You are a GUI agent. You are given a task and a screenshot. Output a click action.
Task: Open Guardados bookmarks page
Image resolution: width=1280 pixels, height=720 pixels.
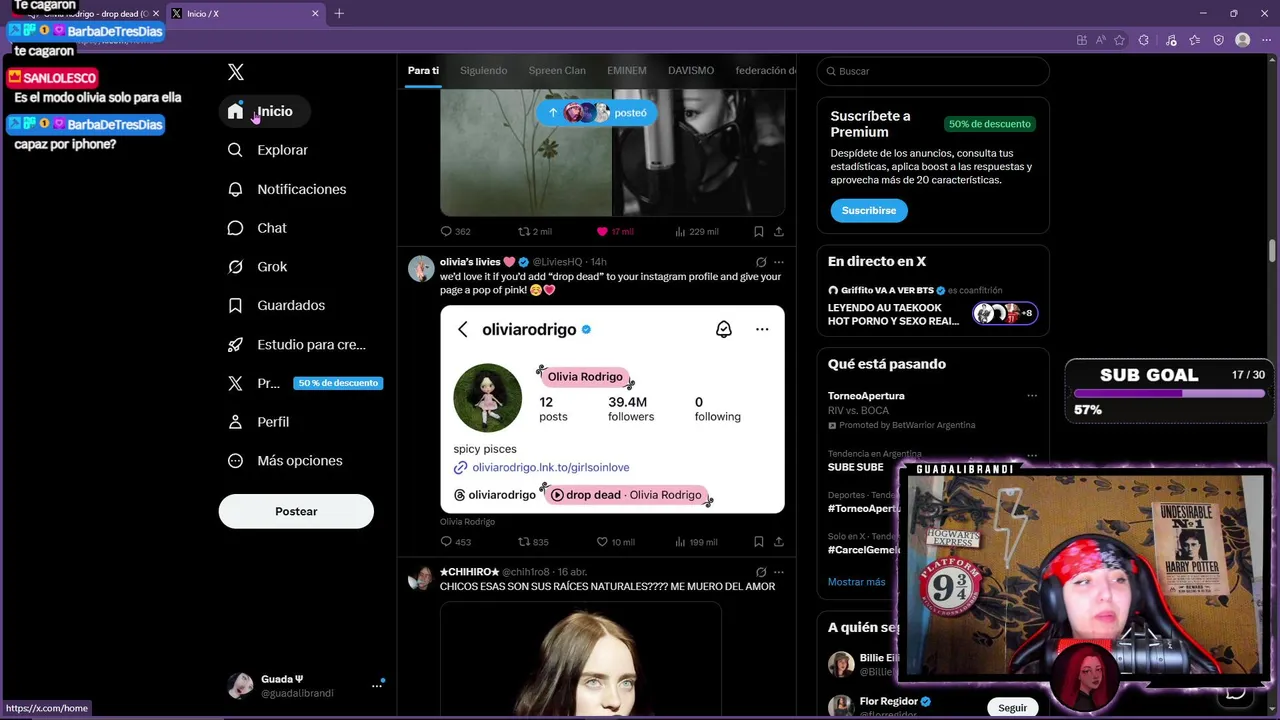coord(276,305)
